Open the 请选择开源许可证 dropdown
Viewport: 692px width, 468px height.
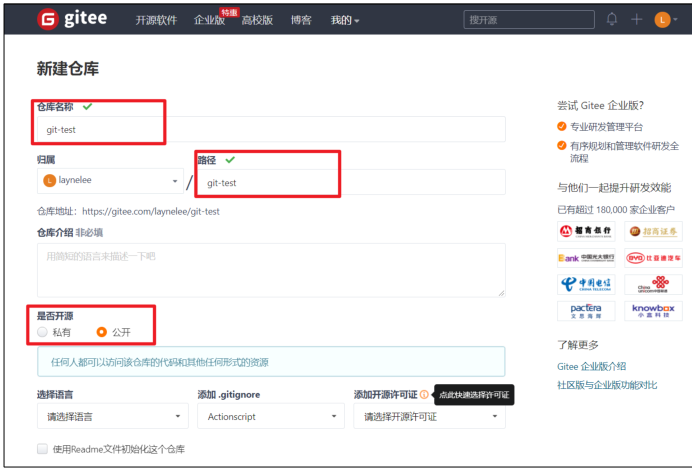point(429,416)
